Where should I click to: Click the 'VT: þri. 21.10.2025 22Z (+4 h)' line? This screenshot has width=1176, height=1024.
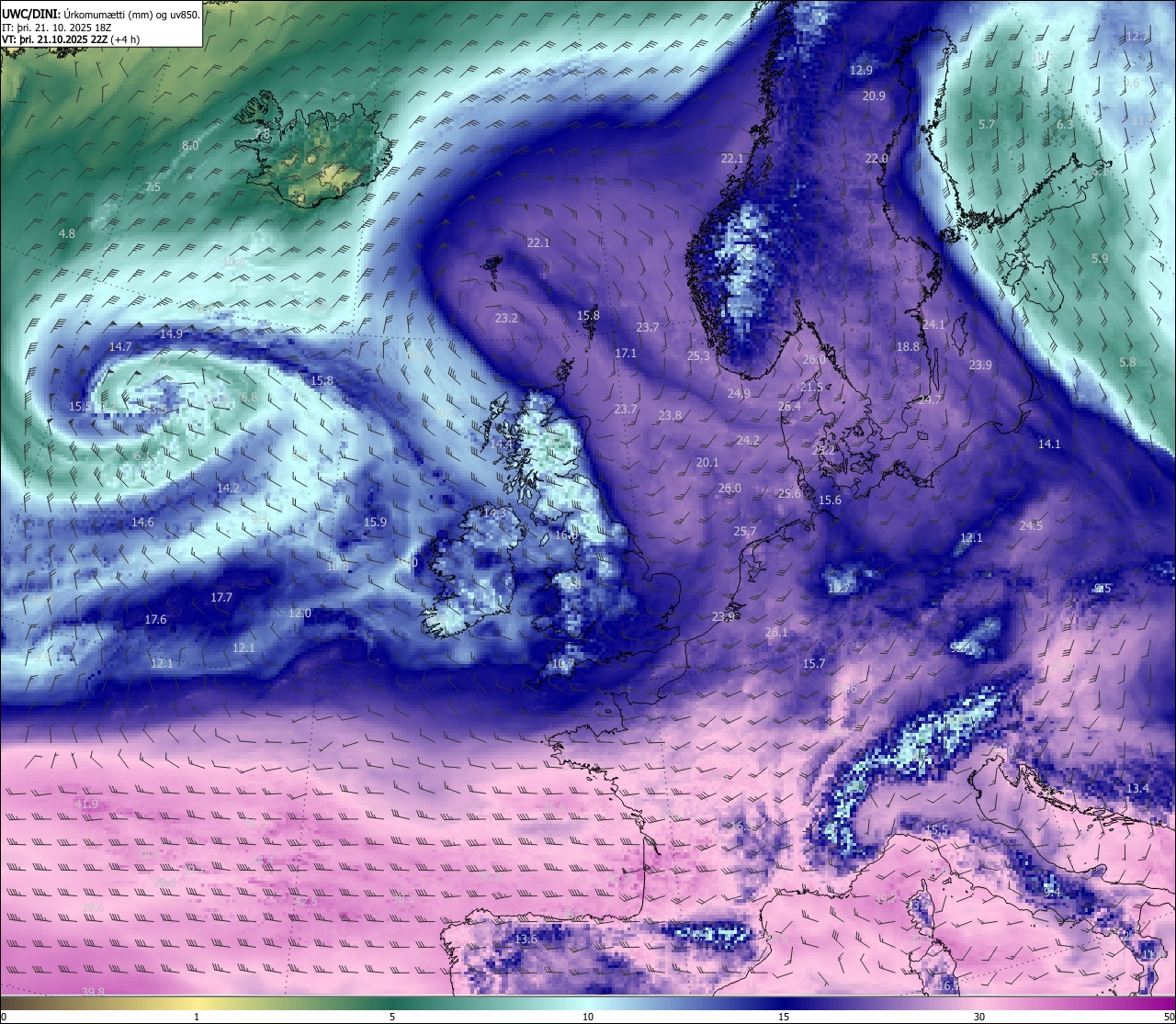[71, 39]
